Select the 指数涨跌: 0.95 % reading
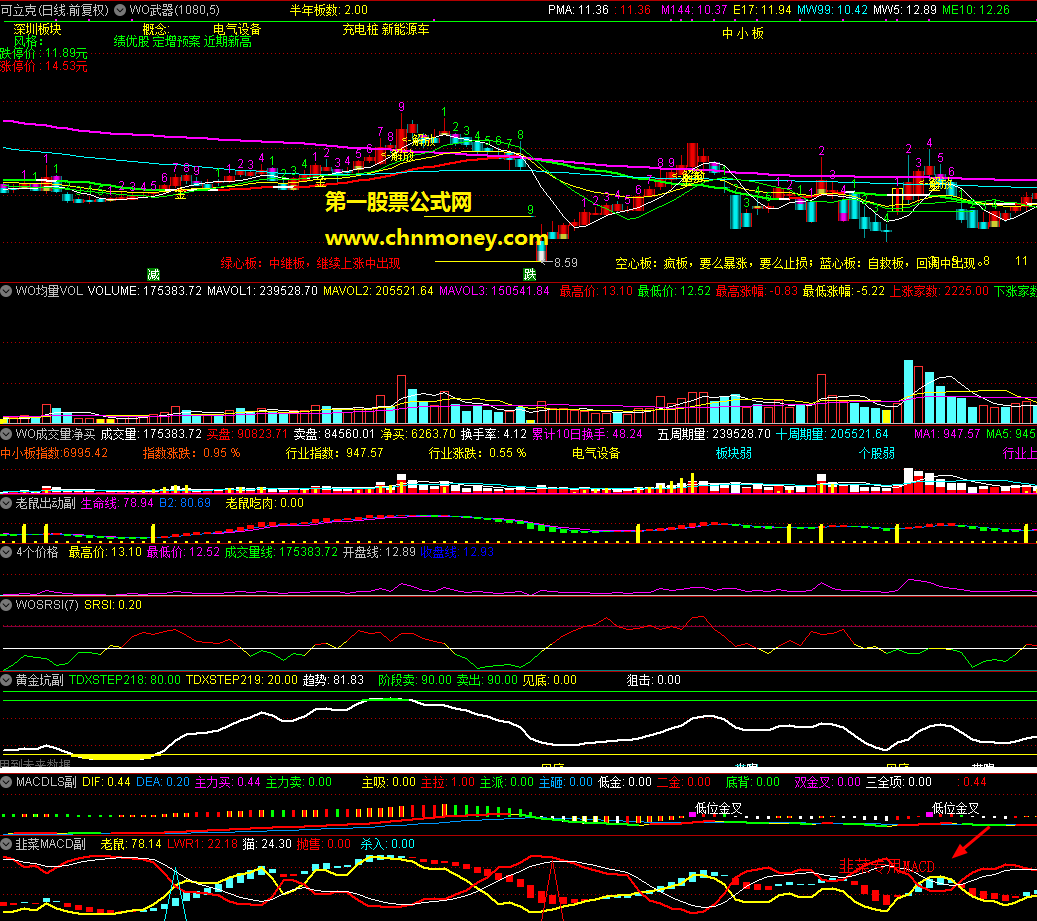 point(191,454)
